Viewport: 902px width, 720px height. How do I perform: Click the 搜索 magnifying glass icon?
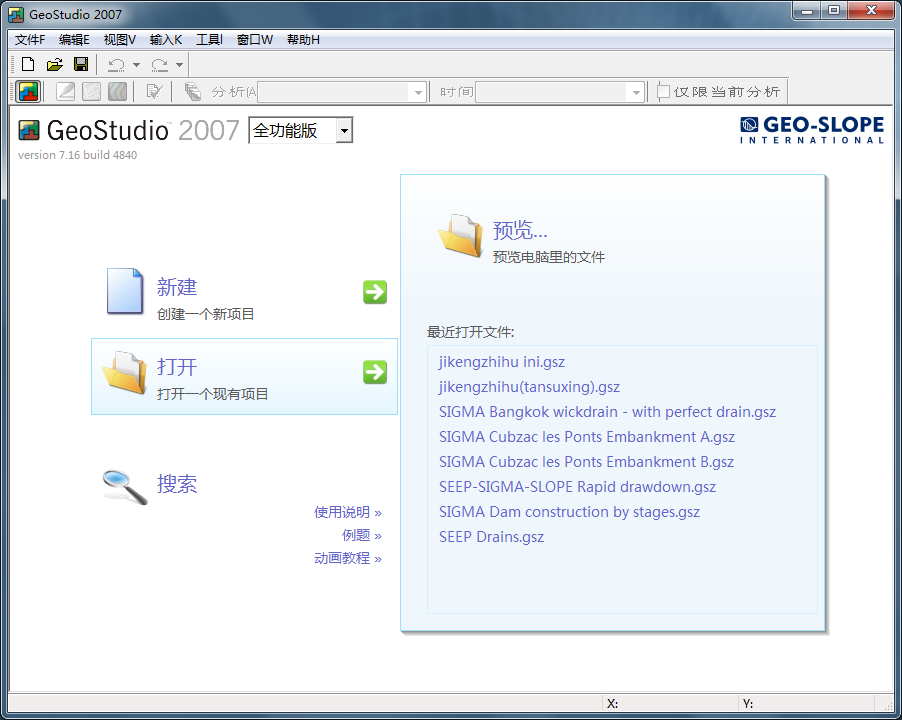point(125,487)
